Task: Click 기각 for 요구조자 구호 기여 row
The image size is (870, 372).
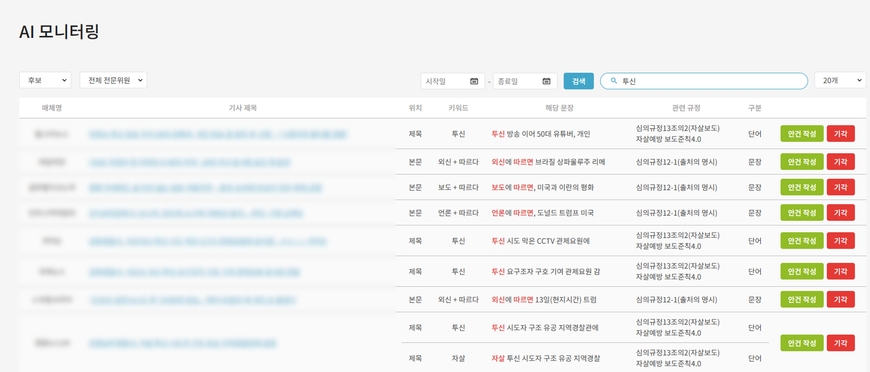Action: [x=841, y=272]
